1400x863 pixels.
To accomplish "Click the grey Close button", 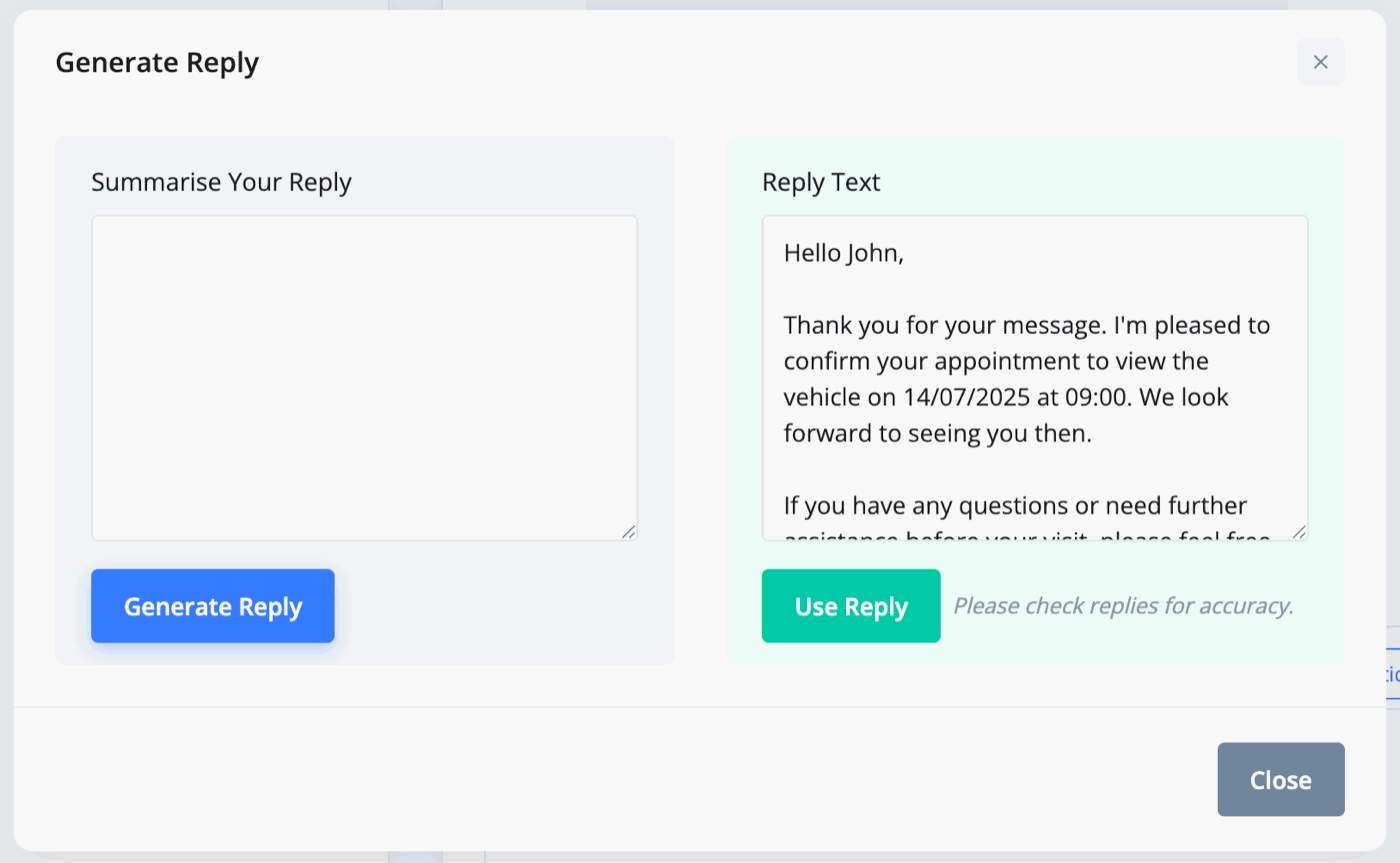I will (1281, 780).
